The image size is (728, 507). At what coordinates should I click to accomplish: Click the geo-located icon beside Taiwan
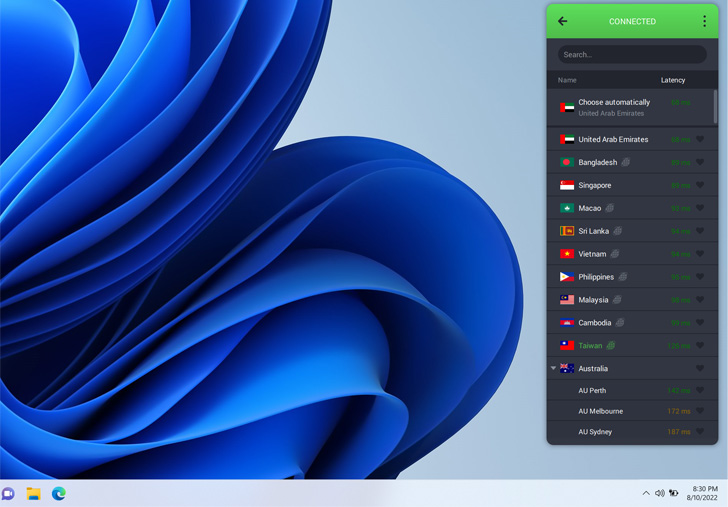611,346
